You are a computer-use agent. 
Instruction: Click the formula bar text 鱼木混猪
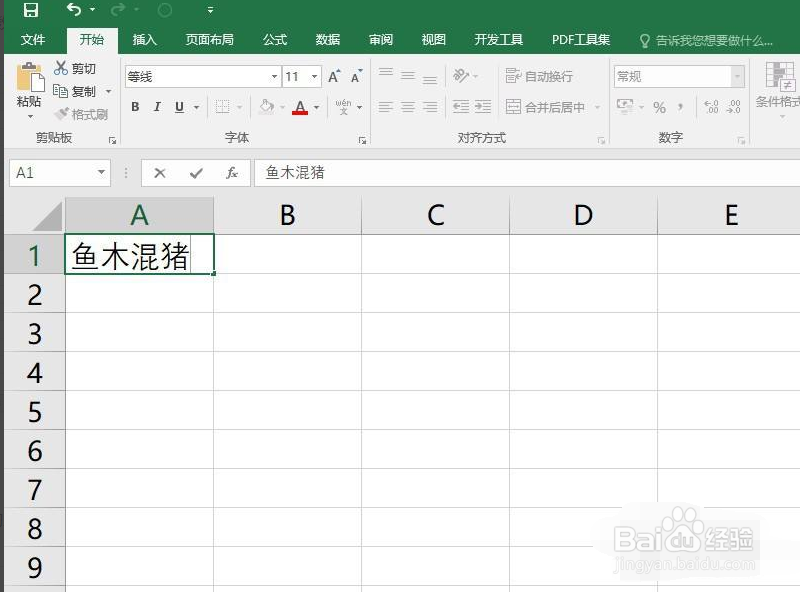coord(295,172)
